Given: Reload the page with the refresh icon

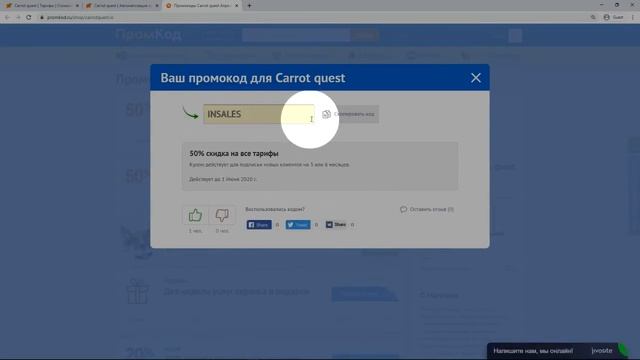Looking at the screenshot, I should [x=29, y=17].
